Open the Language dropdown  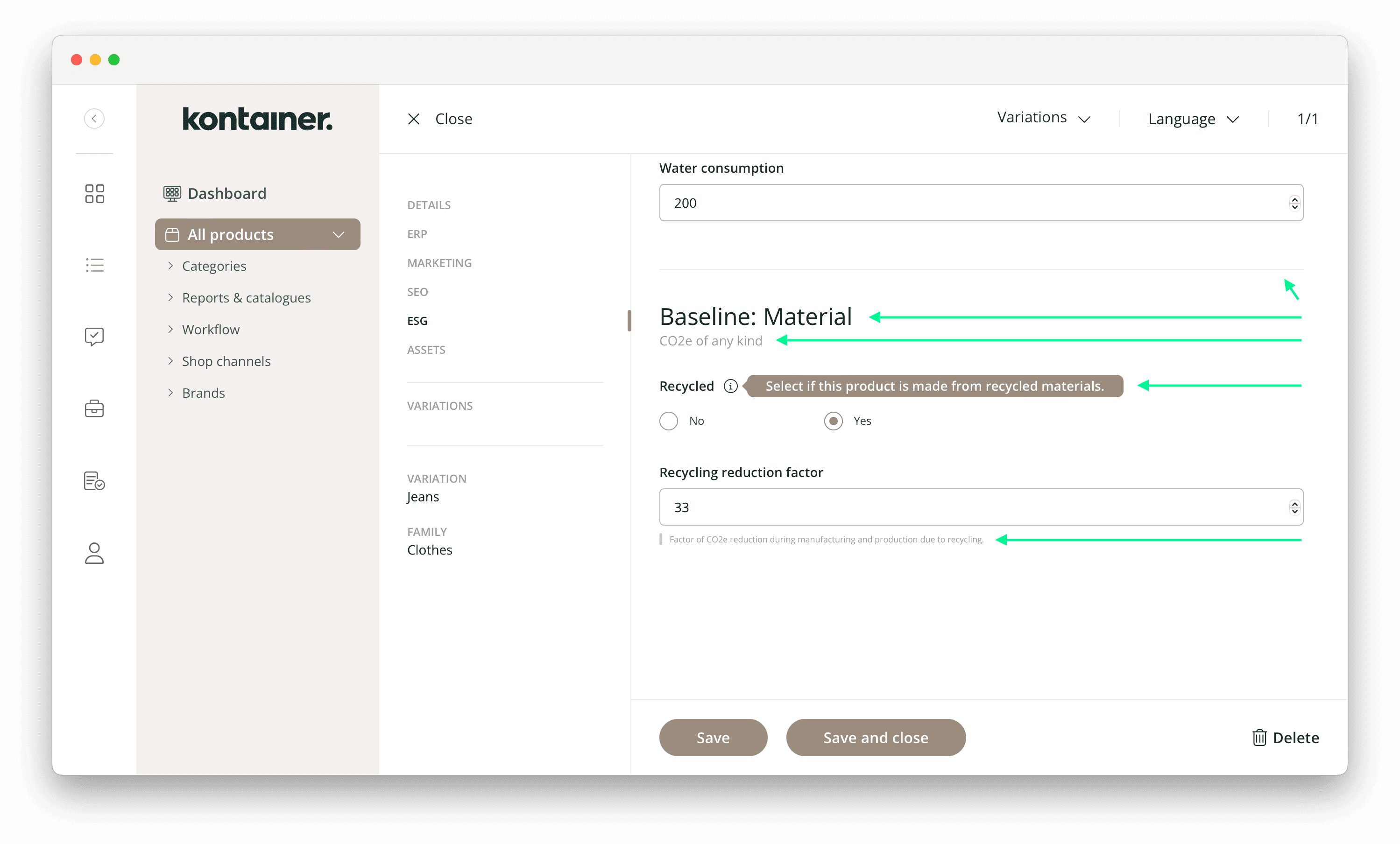pyautogui.click(x=1192, y=119)
